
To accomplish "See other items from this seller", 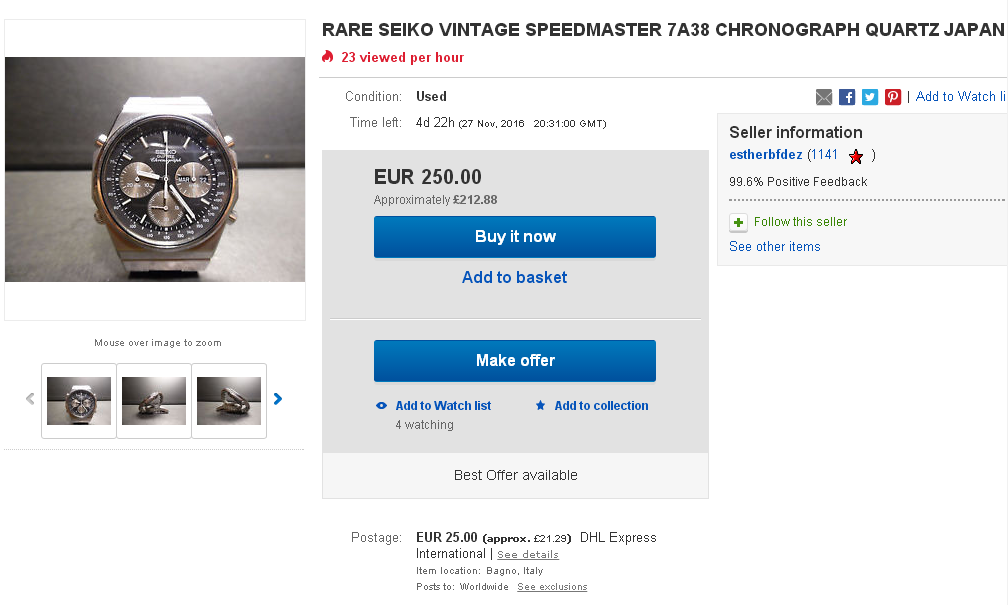I will 774,247.
